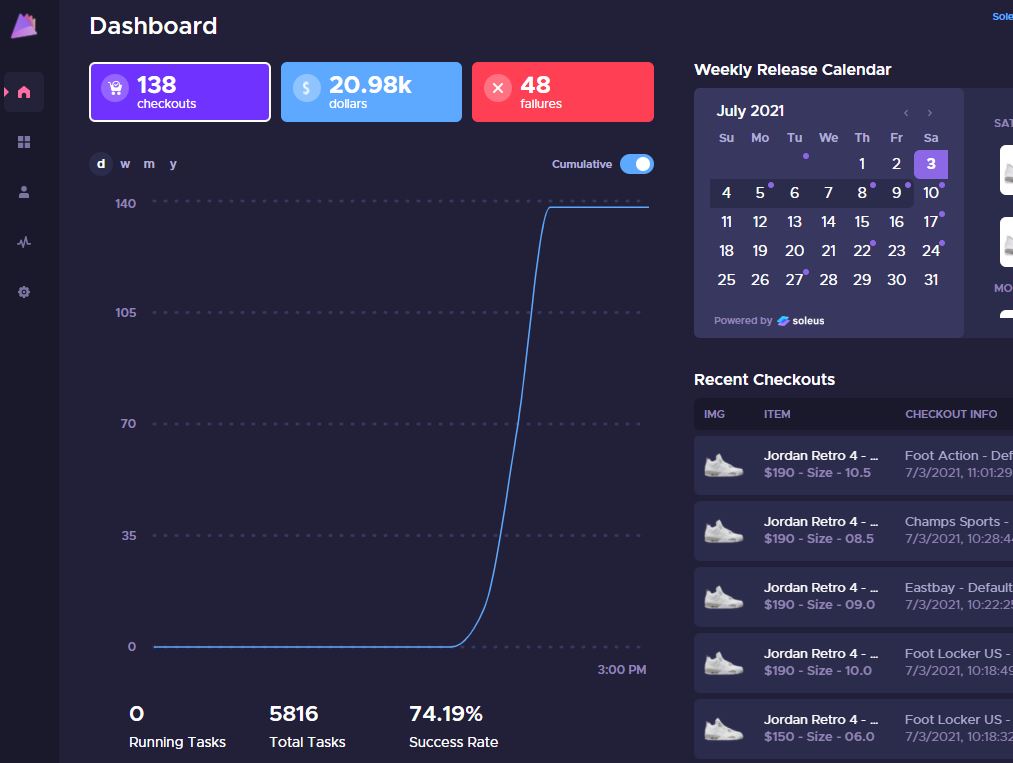Switch chart to week view 'w'
1013x763 pixels.
(125, 164)
